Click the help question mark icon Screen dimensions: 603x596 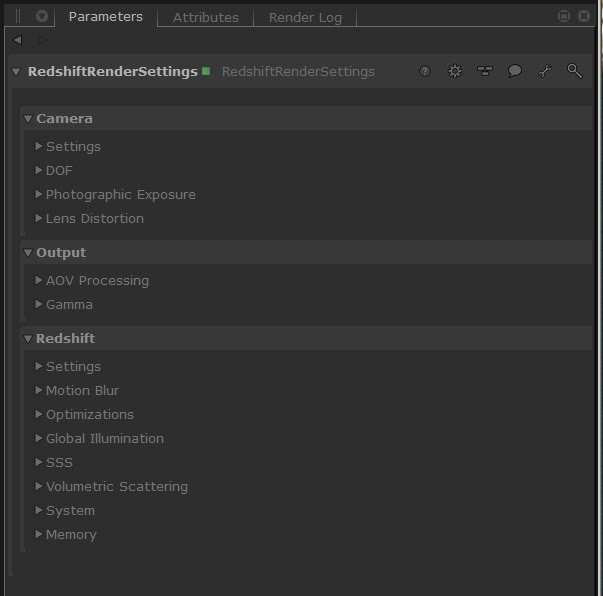[425, 72]
